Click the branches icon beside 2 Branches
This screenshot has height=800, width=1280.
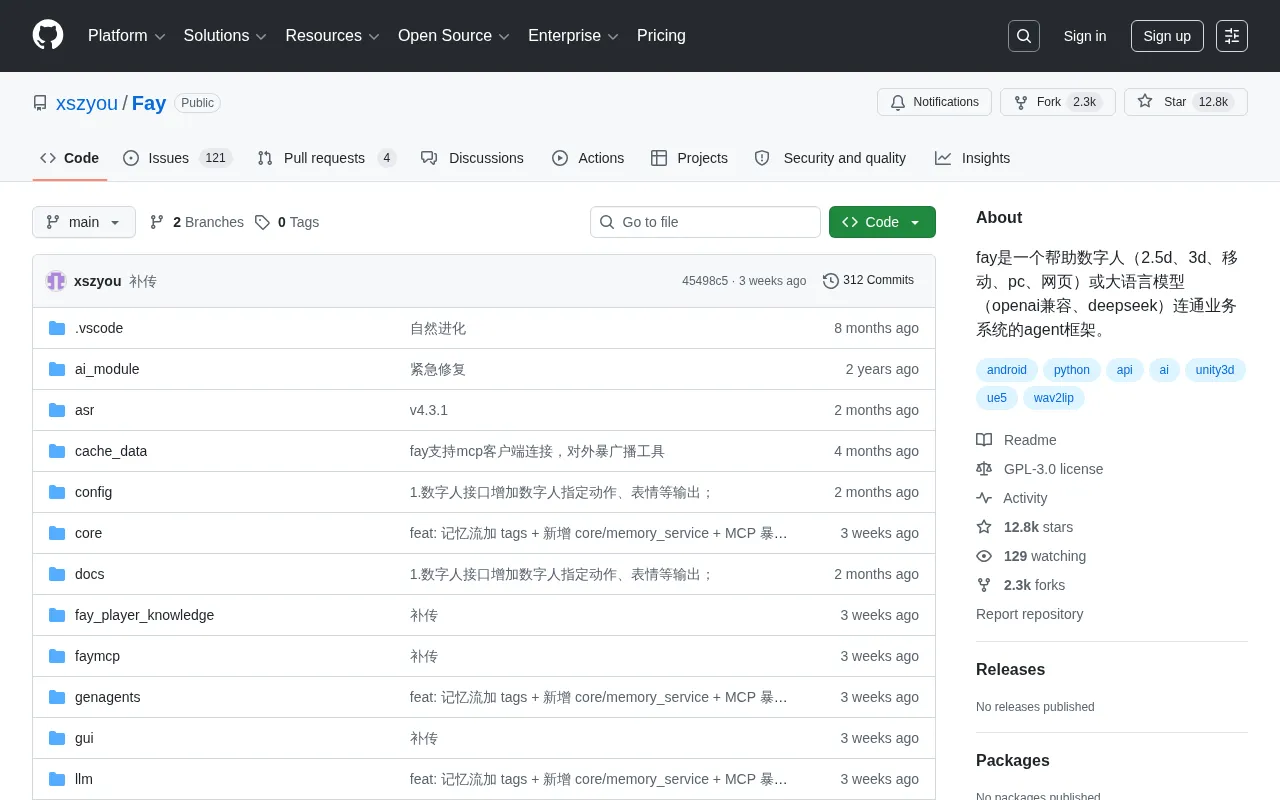157,222
